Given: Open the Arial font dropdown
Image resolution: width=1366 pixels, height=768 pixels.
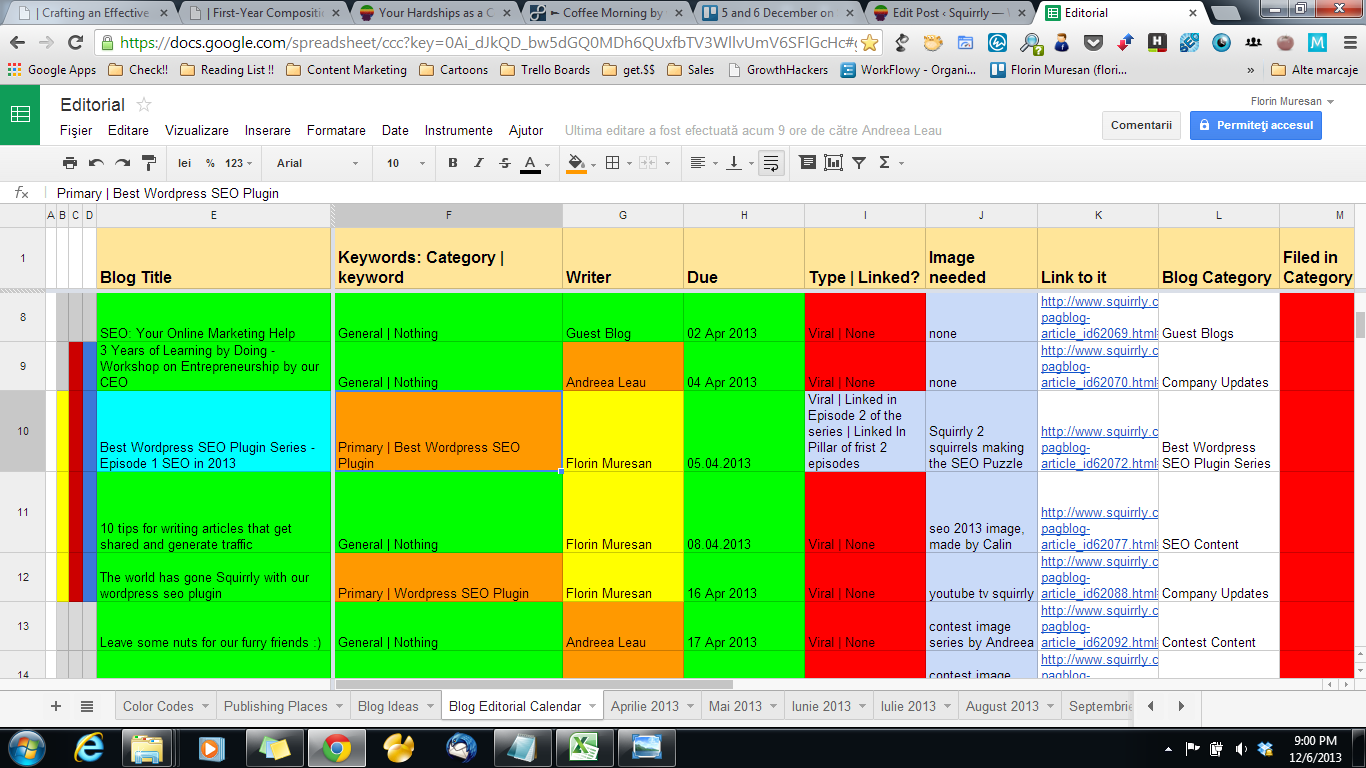Looking at the screenshot, I should 316,163.
